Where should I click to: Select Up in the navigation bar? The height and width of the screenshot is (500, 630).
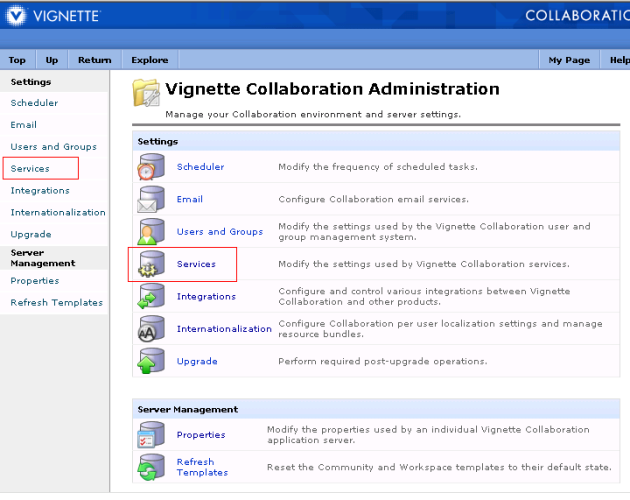[x=51, y=60]
